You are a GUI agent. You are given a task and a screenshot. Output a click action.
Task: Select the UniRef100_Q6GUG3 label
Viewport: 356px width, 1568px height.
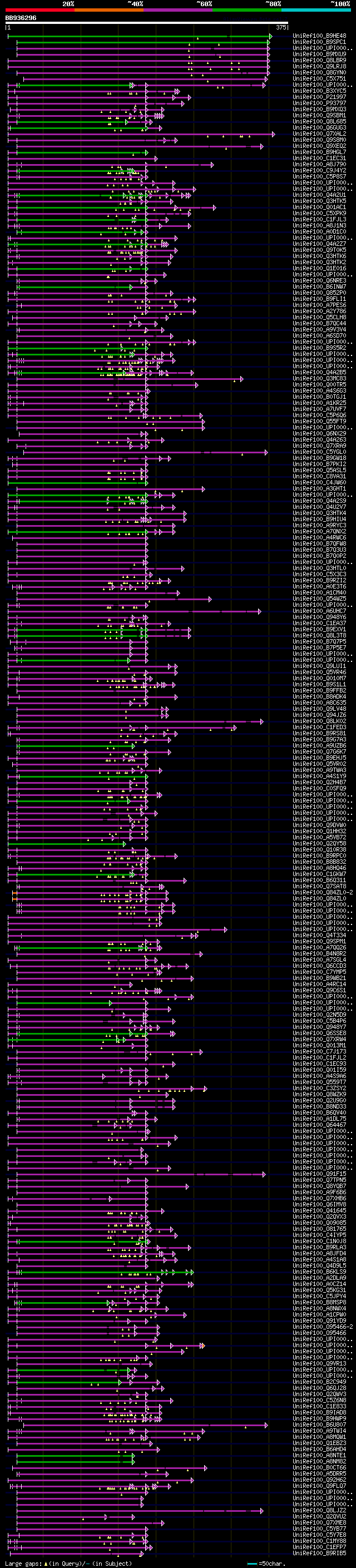319,128
